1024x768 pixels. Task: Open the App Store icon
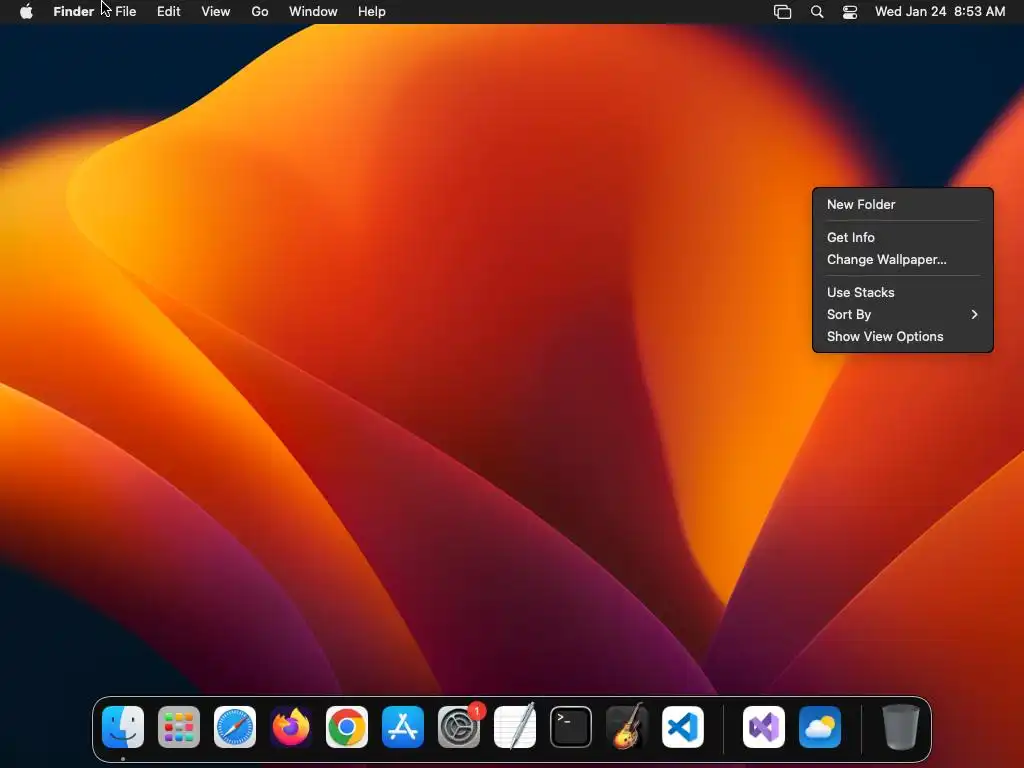(x=403, y=727)
